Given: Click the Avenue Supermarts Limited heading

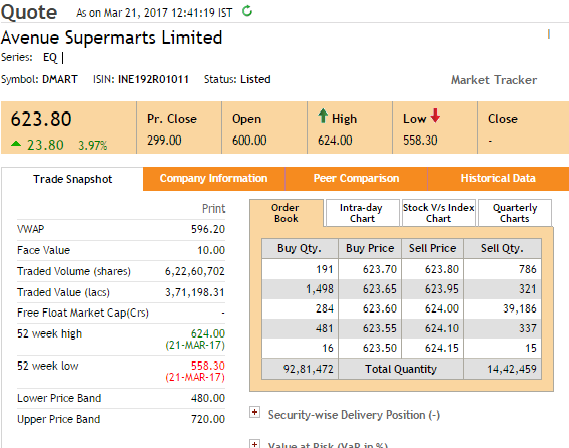Looking at the screenshot, I should pos(111,38).
